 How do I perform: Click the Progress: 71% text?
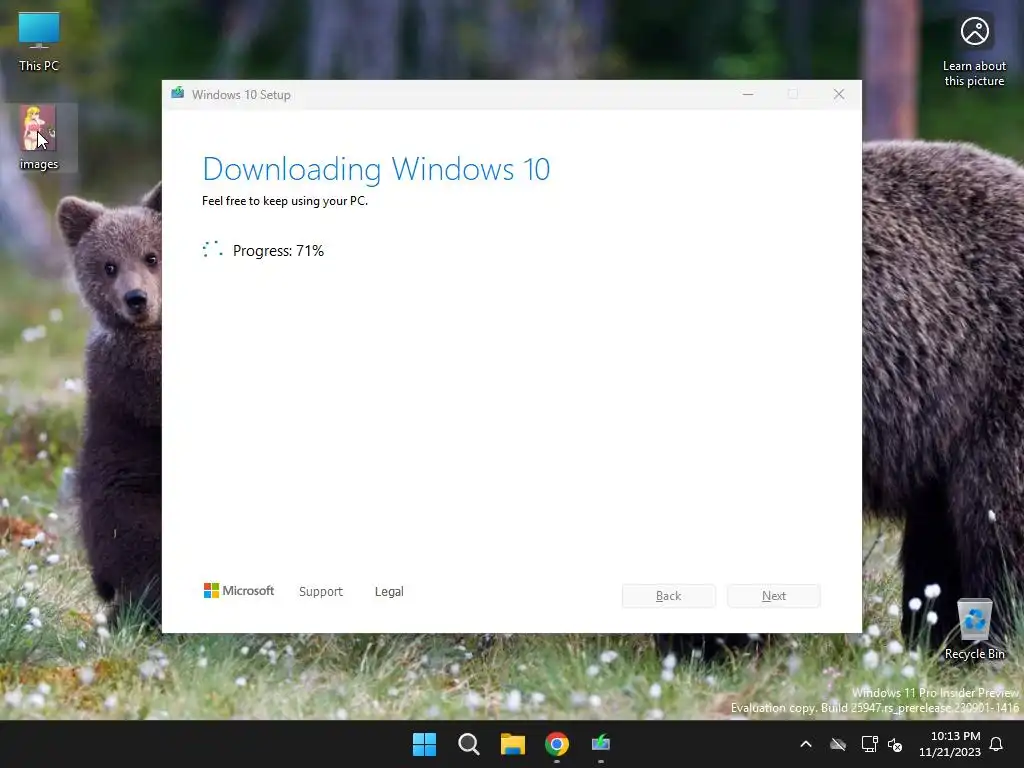[278, 251]
